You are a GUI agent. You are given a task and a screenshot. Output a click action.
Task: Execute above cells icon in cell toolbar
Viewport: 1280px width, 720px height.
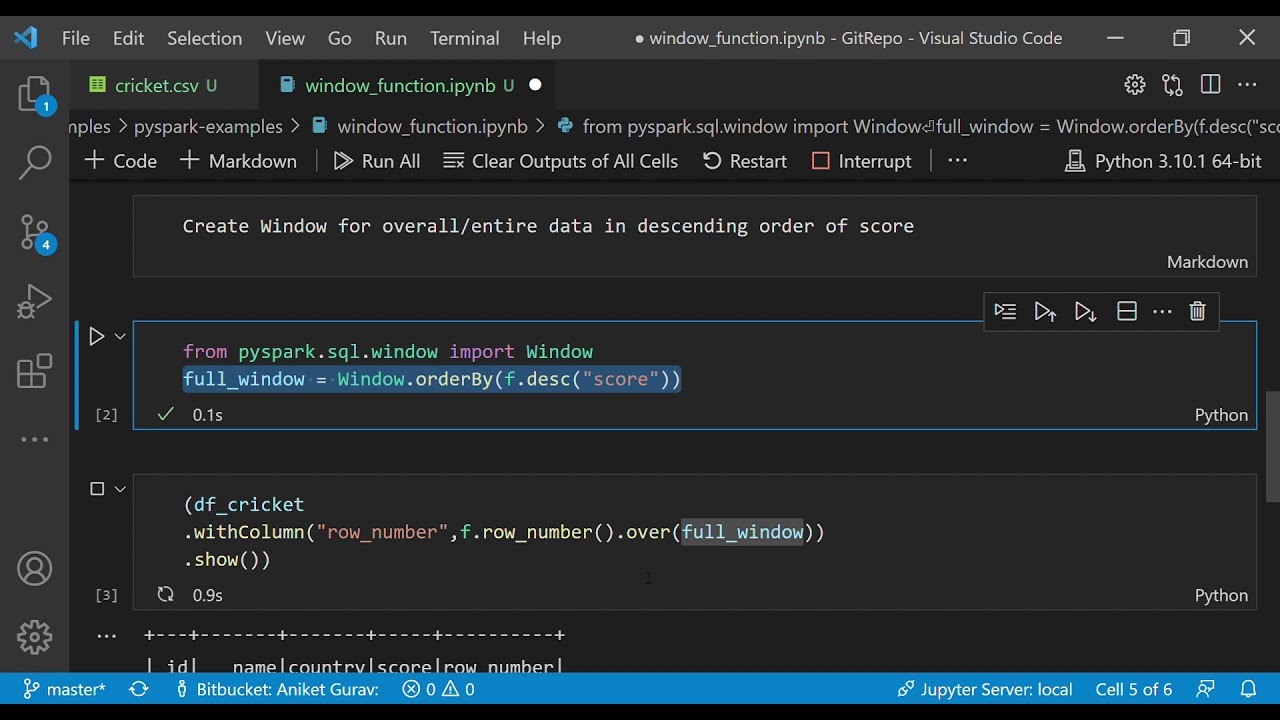(1045, 312)
